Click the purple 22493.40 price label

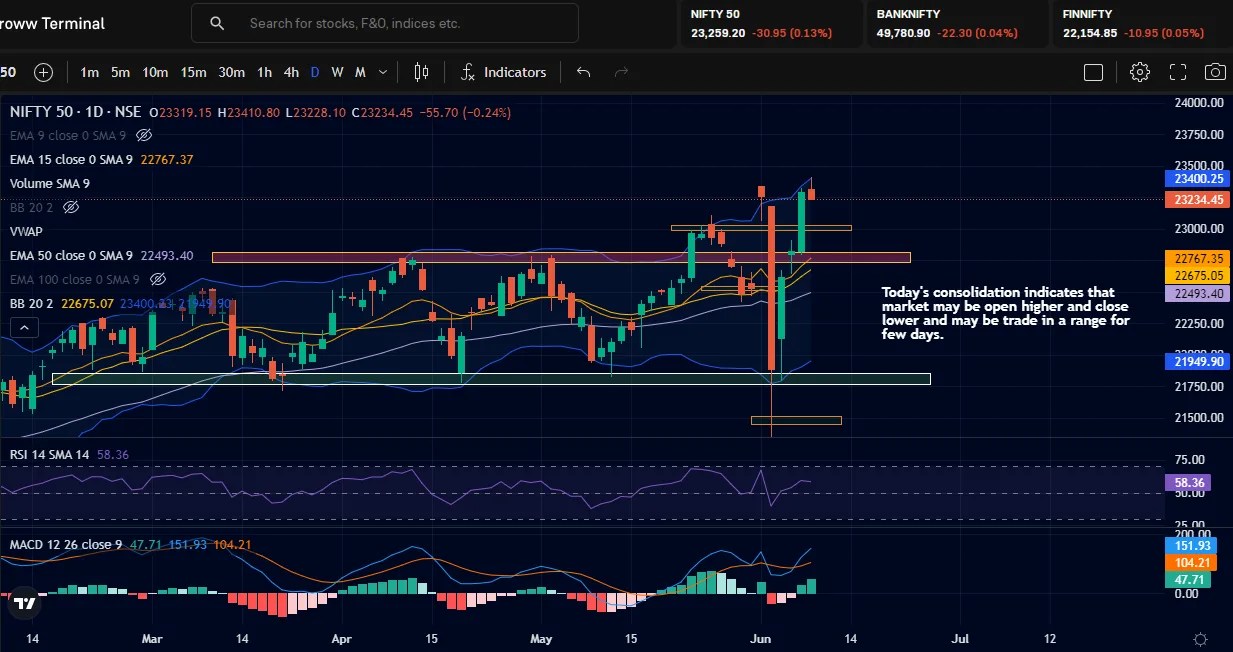(1196, 293)
